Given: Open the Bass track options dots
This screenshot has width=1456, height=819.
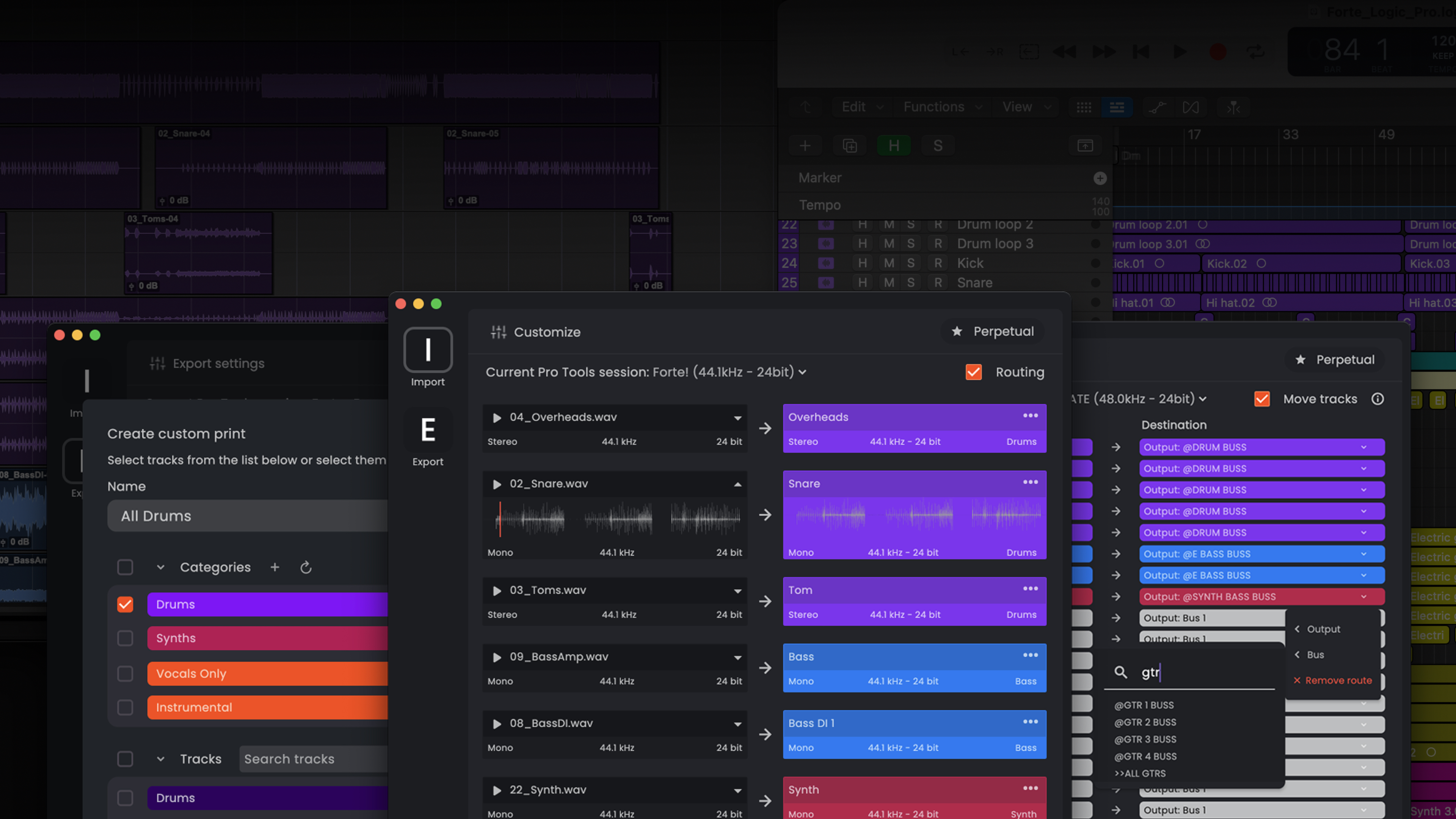Looking at the screenshot, I should click(1030, 655).
